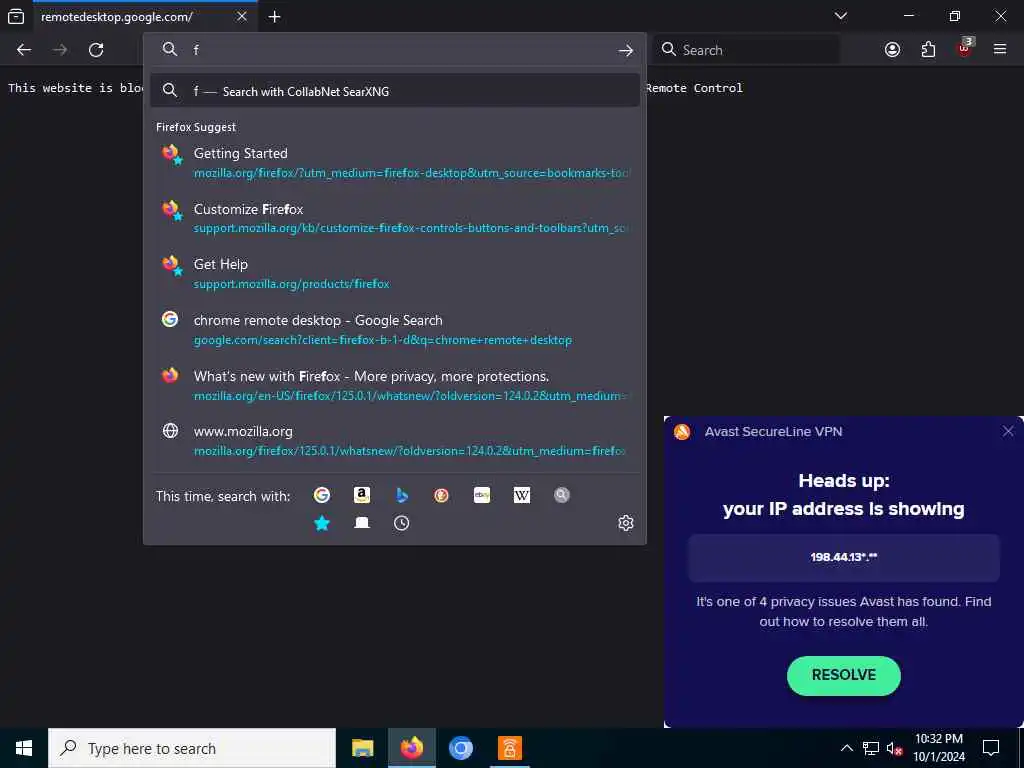Search this time with eBay
The image size is (1024, 768).
tap(482, 496)
